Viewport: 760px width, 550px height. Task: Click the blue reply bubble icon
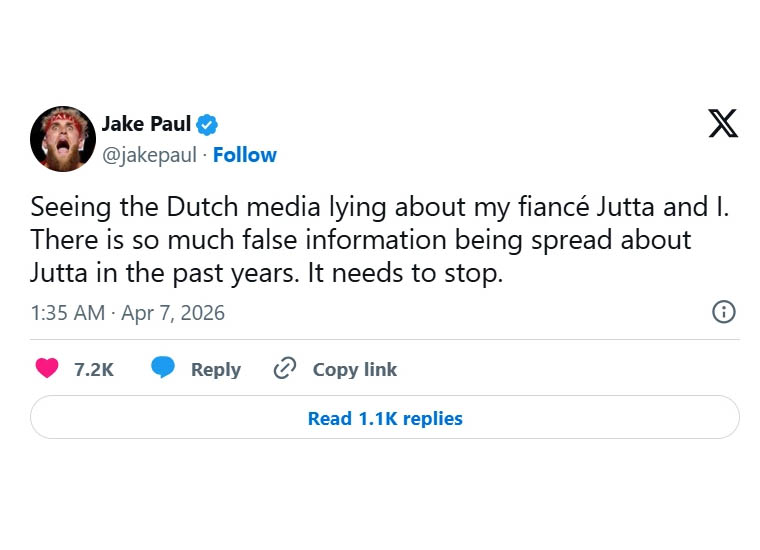163,369
